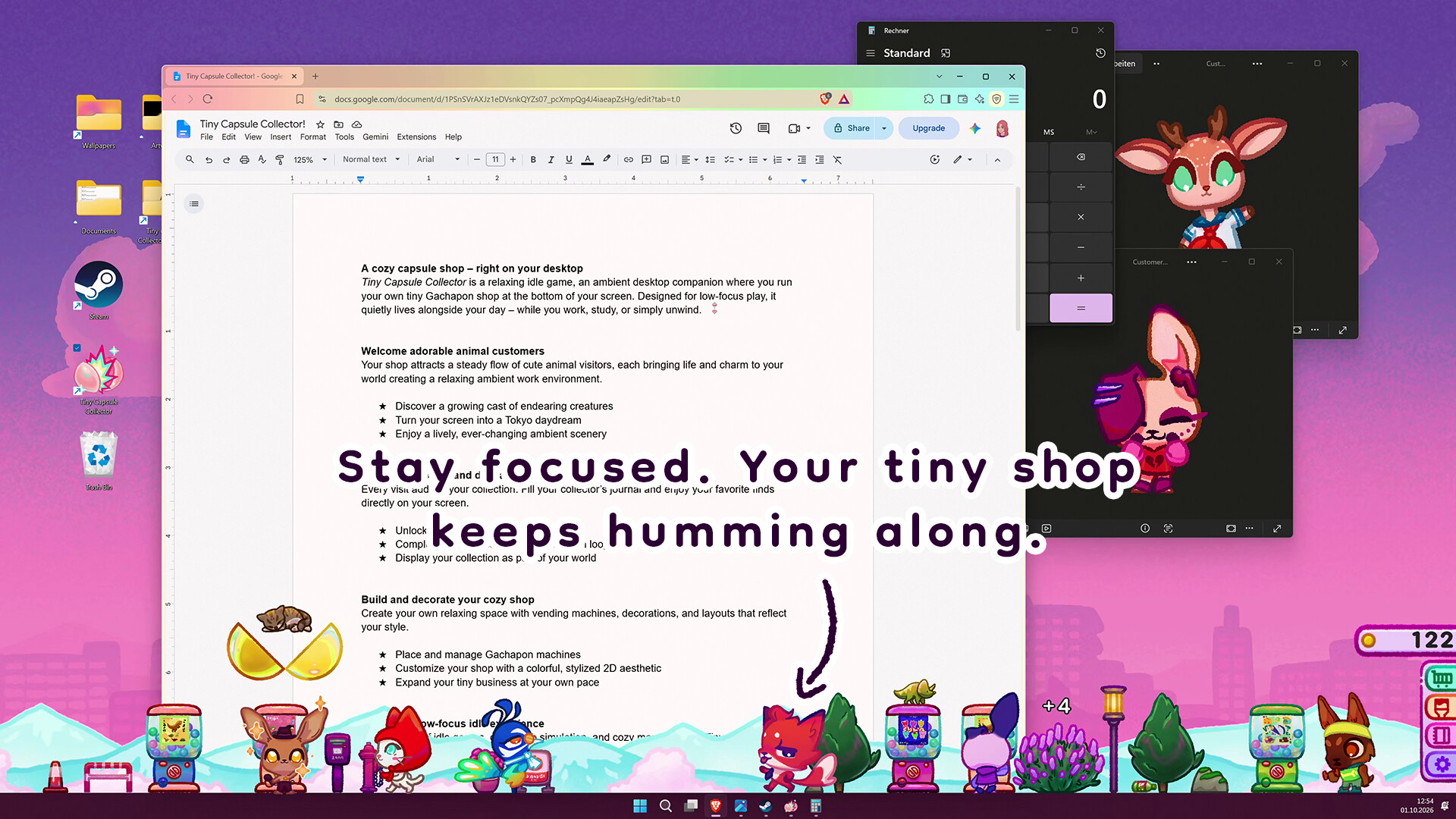Viewport: 1456px width, 819px height.
Task: Open the Insert menu
Action: click(281, 137)
